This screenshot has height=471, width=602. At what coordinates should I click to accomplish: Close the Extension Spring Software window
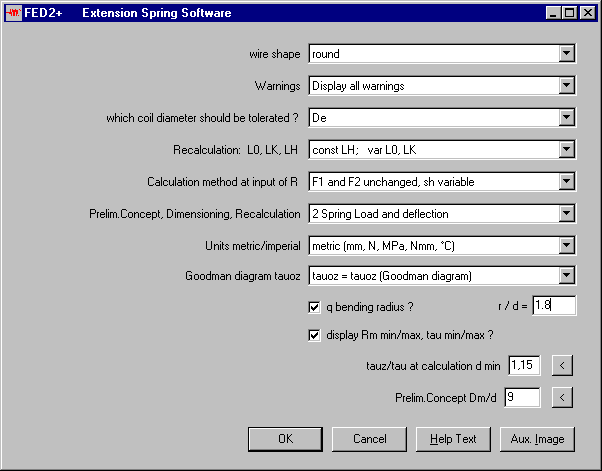(585, 13)
